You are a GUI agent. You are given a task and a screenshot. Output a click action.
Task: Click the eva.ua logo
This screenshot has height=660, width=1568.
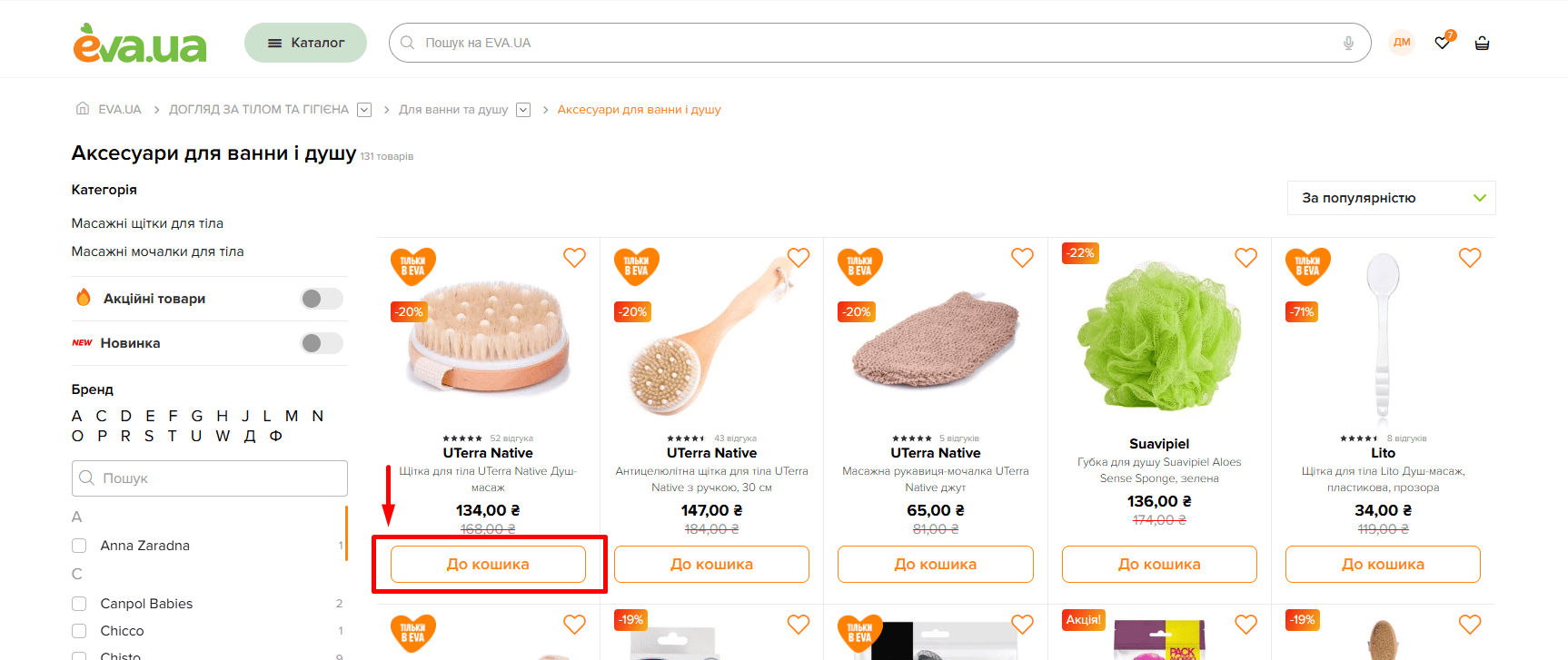pyautogui.click(x=140, y=43)
